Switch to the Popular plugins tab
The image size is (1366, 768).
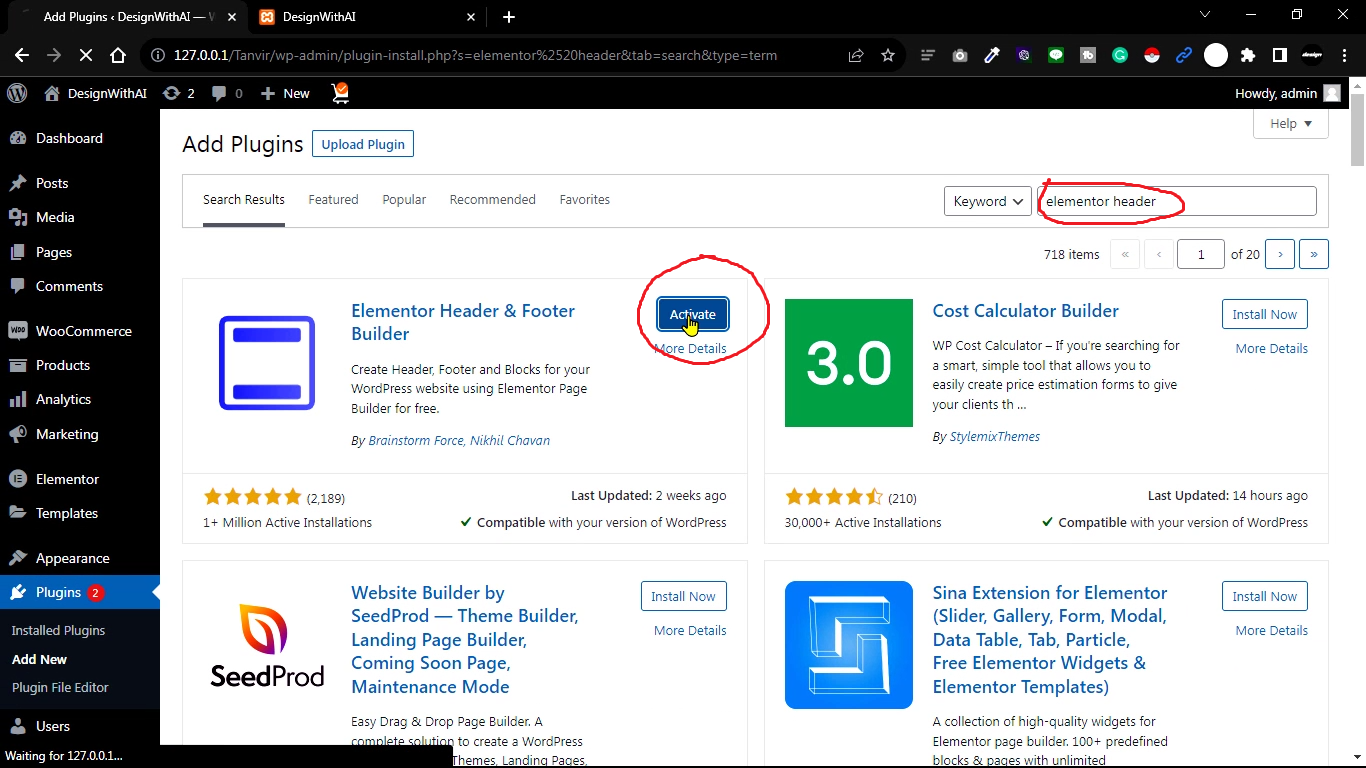click(404, 199)
